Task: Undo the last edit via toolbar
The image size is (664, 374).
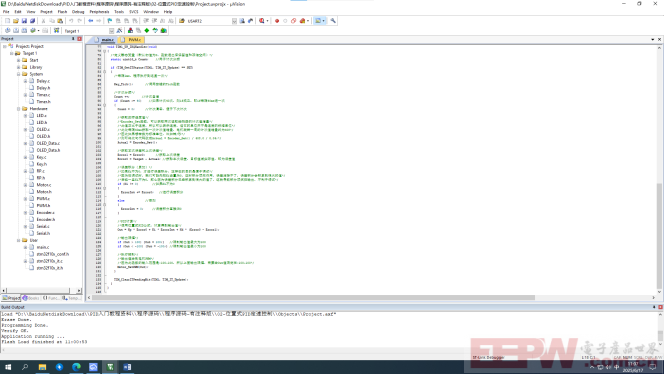Action: pos(71,21)
